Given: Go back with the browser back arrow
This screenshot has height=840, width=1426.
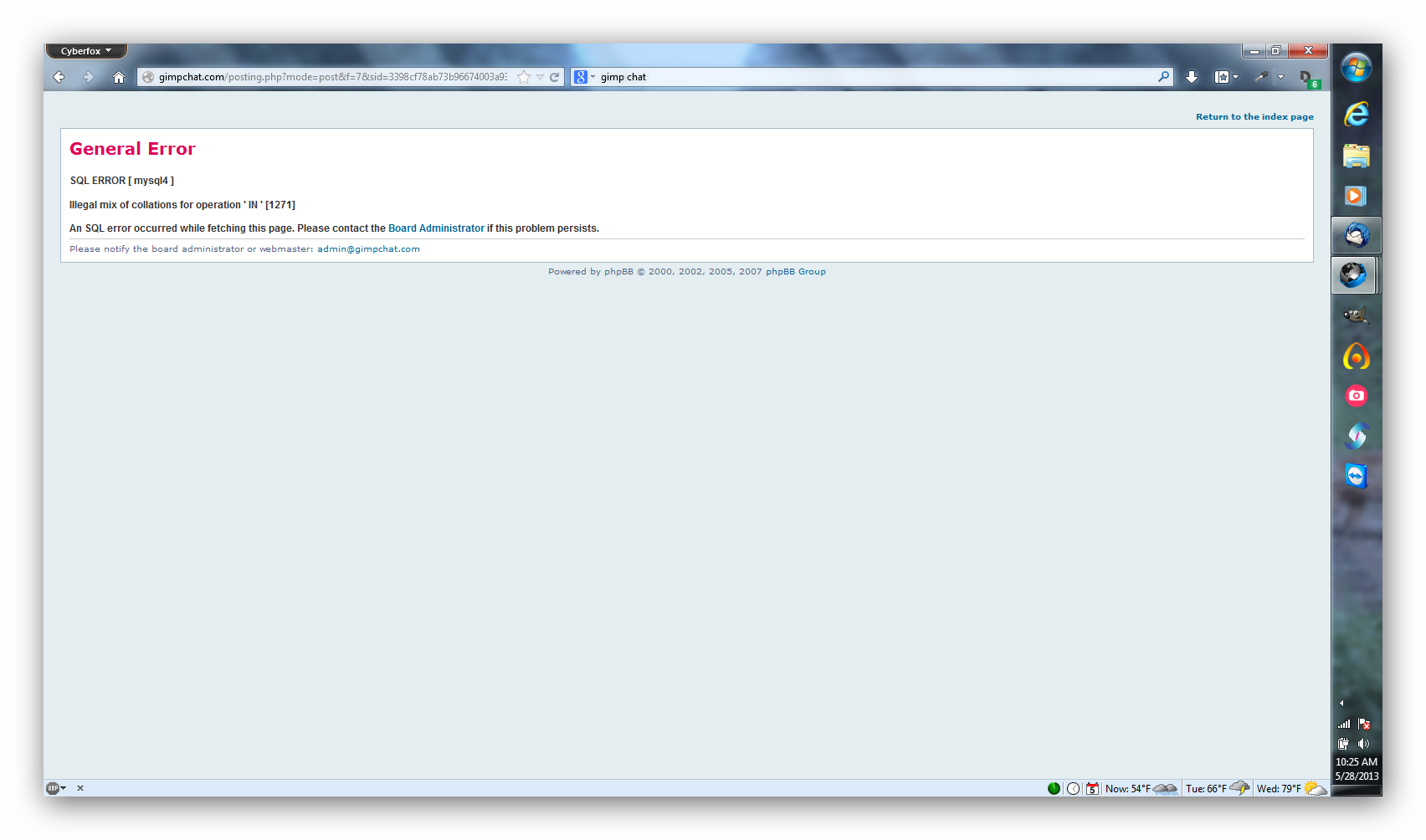Looking at the screenshot, I should click(59, 77).
